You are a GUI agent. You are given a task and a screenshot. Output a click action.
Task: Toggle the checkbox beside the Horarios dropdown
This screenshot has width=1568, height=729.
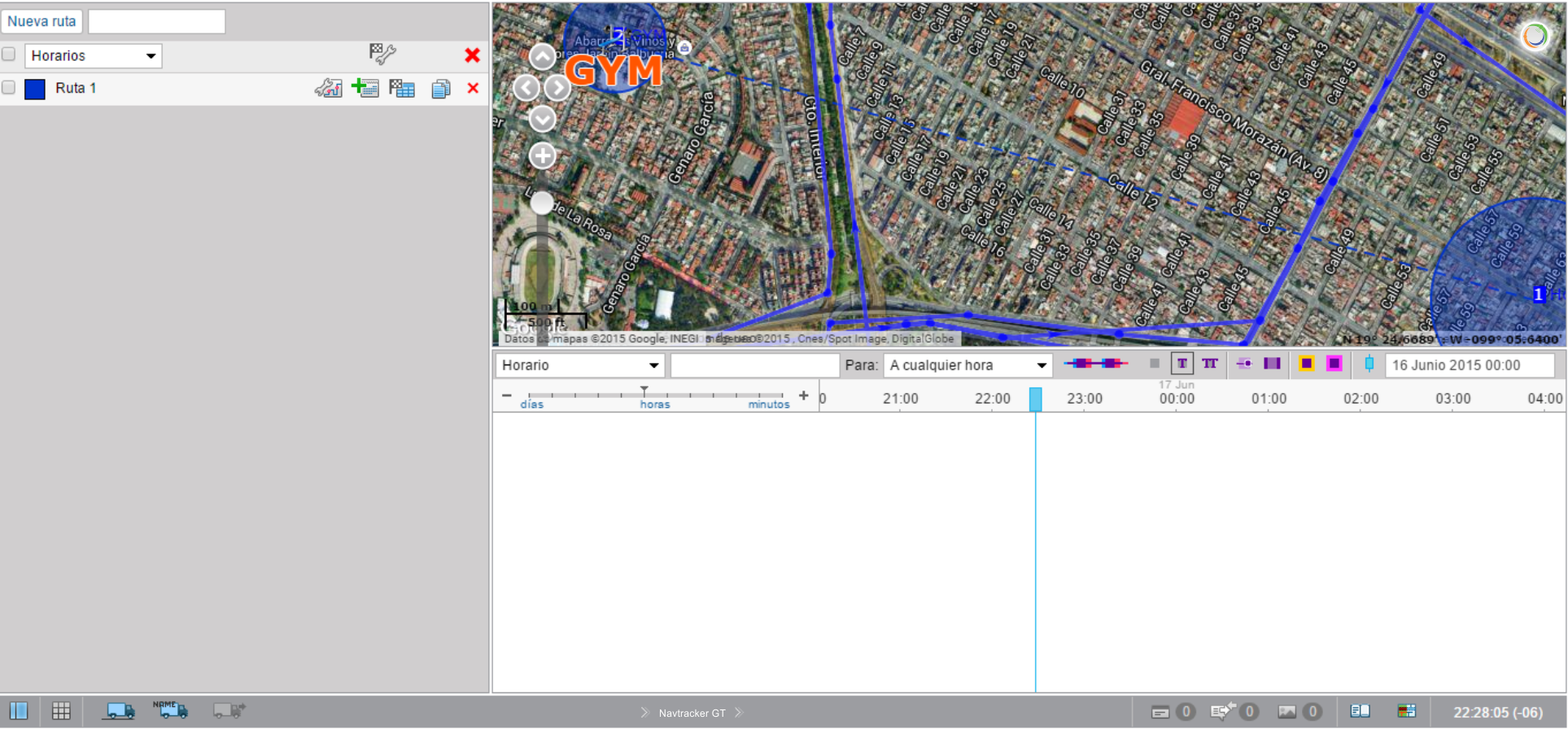[9, 55]
